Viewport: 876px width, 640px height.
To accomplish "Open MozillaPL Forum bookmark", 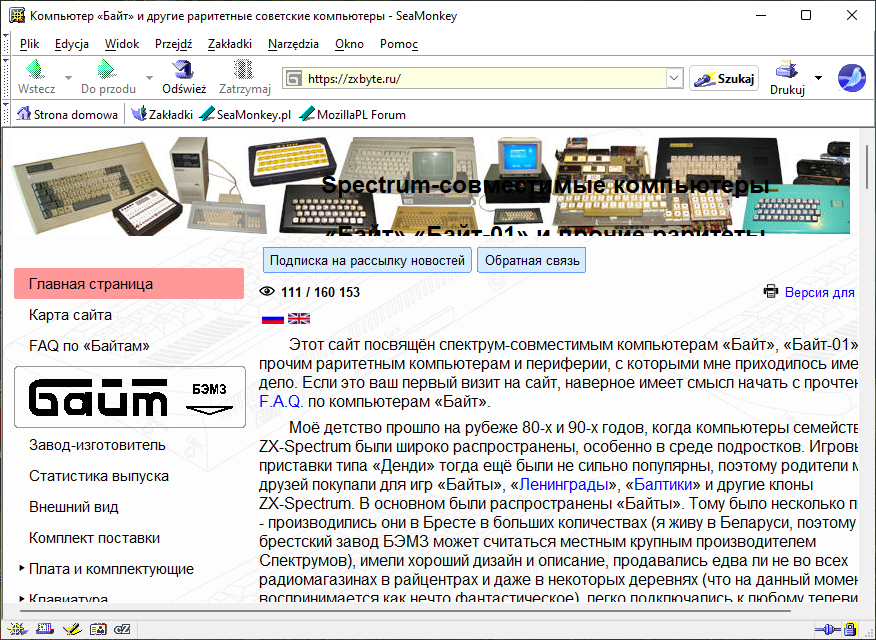I will (x=353, y=114).
